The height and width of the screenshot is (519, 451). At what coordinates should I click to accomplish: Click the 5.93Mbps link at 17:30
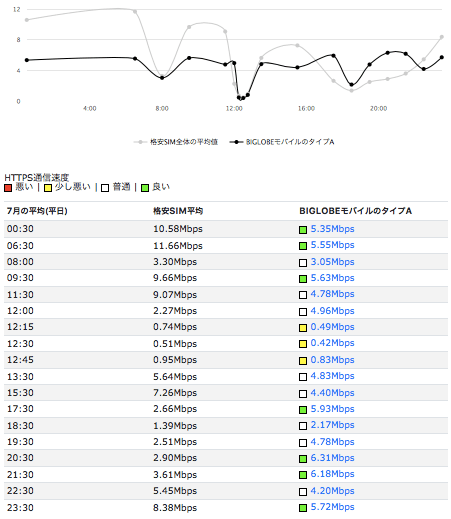(332, 409)
